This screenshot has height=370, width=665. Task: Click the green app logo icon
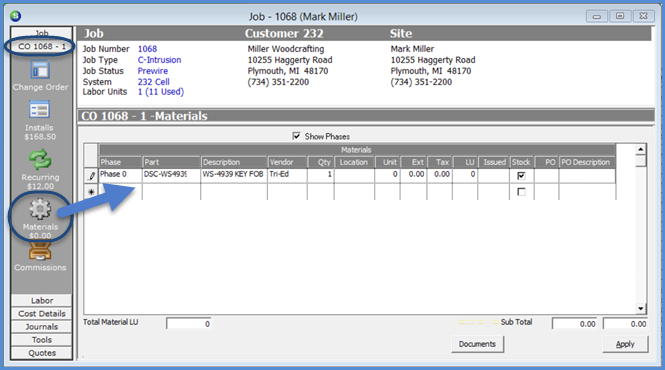coord(16,16)
